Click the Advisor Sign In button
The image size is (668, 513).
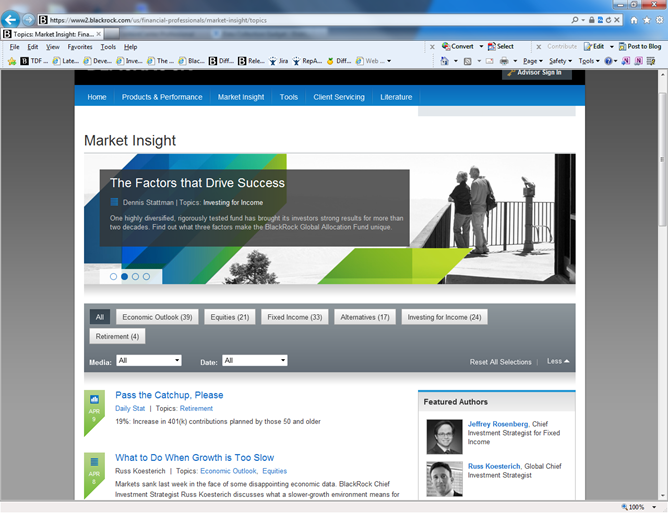[536, 73]
